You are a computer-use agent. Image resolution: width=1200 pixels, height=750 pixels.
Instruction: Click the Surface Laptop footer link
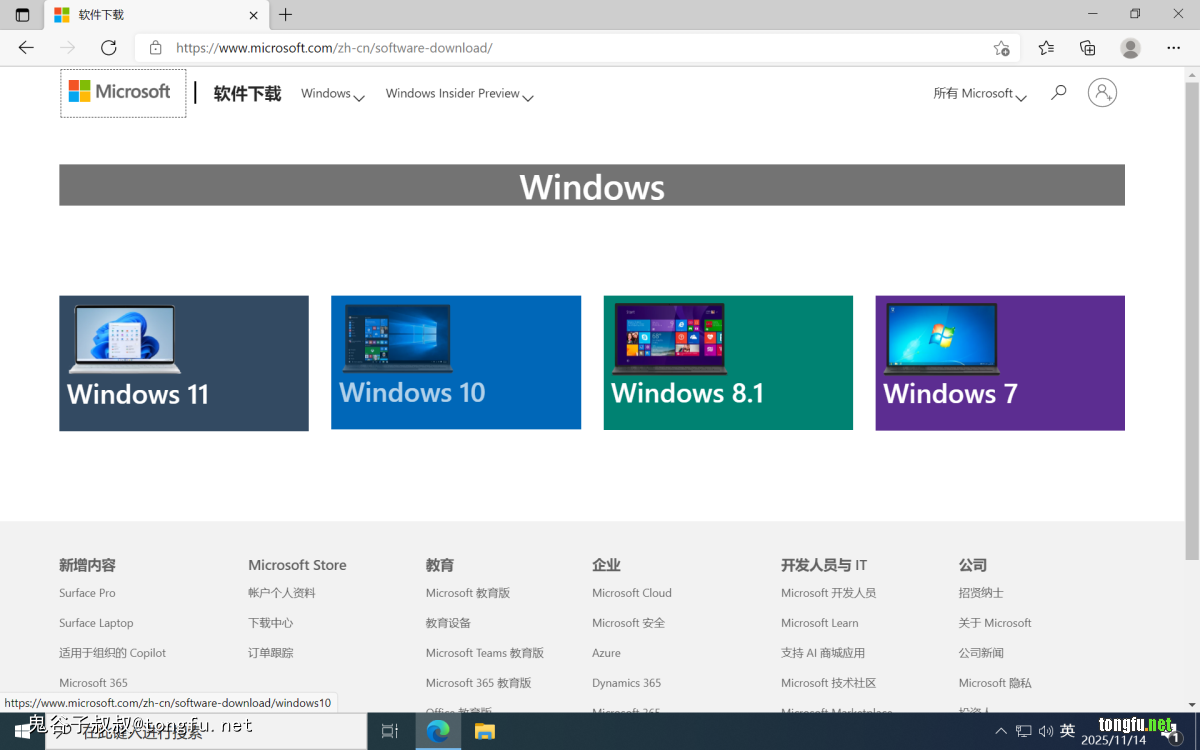click(96, 623)
